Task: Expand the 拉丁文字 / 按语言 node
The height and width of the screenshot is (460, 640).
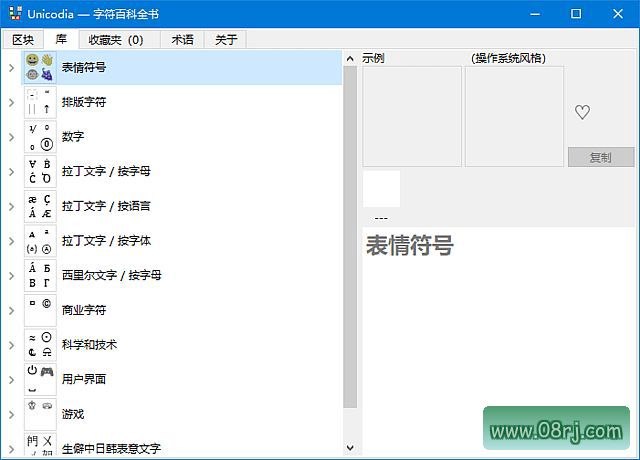Action: [11, 207]
